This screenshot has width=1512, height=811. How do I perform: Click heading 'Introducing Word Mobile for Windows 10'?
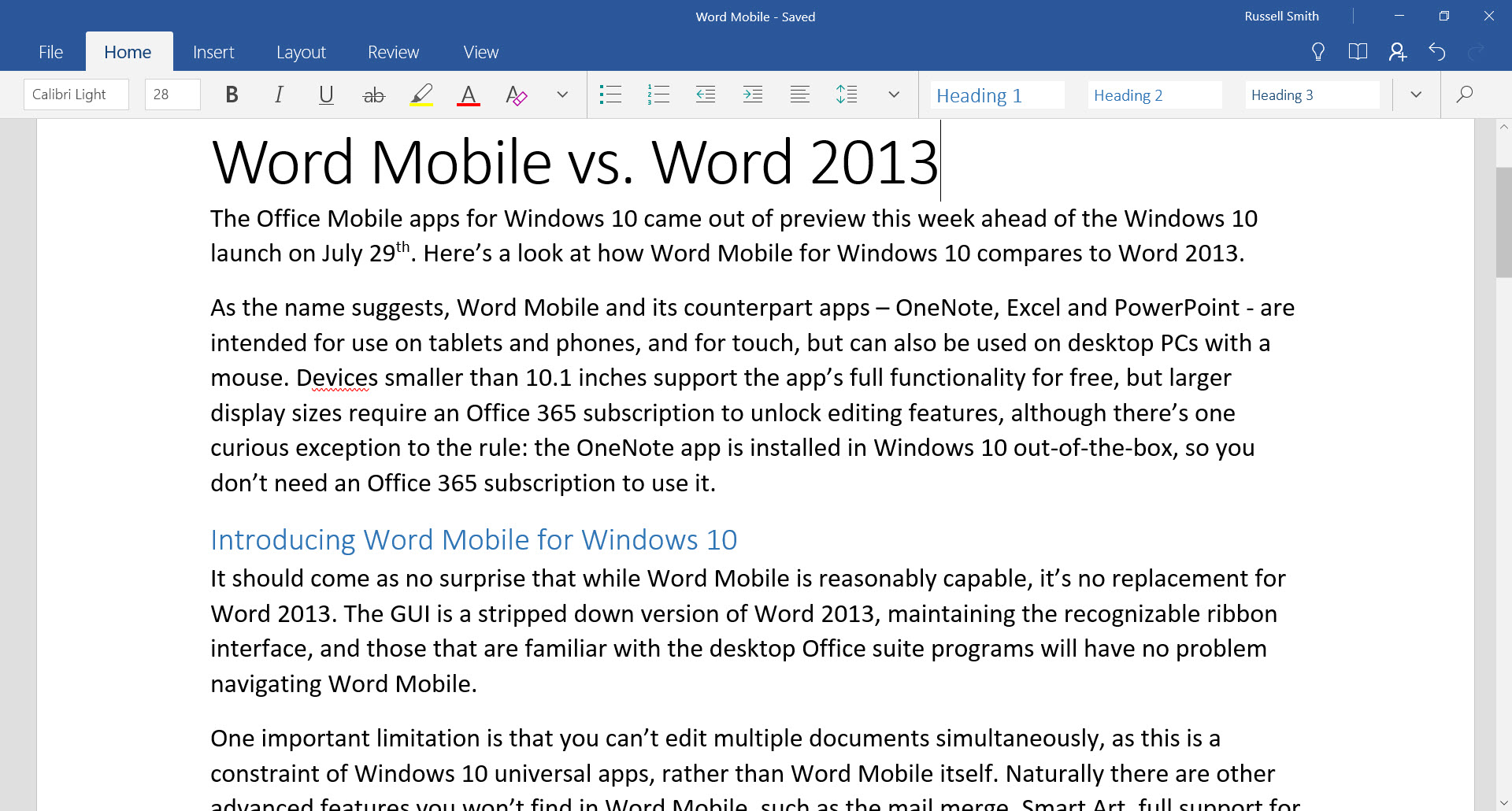(473, 540)
